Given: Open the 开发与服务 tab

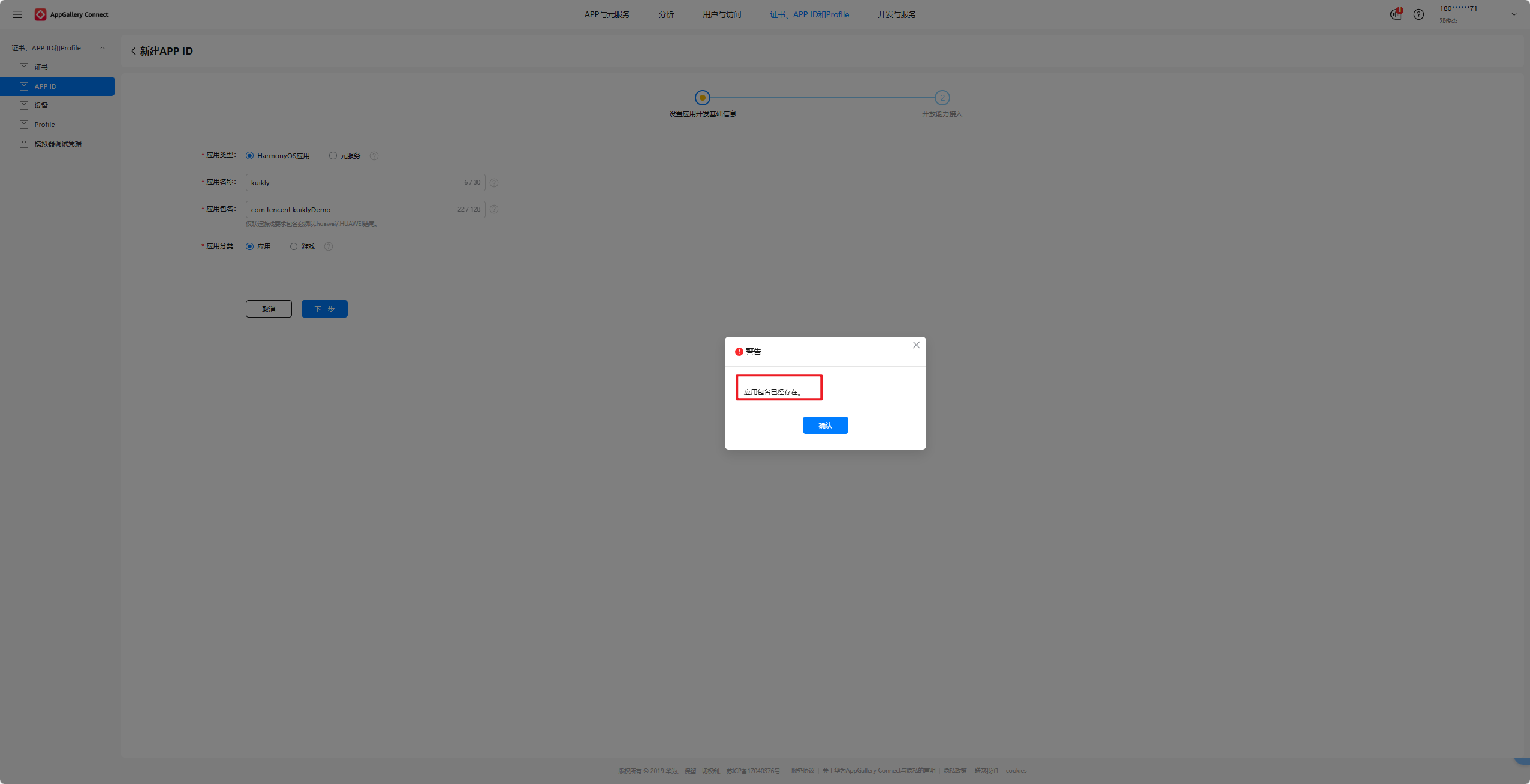Looking at the screenshot, I should (896, 14).
